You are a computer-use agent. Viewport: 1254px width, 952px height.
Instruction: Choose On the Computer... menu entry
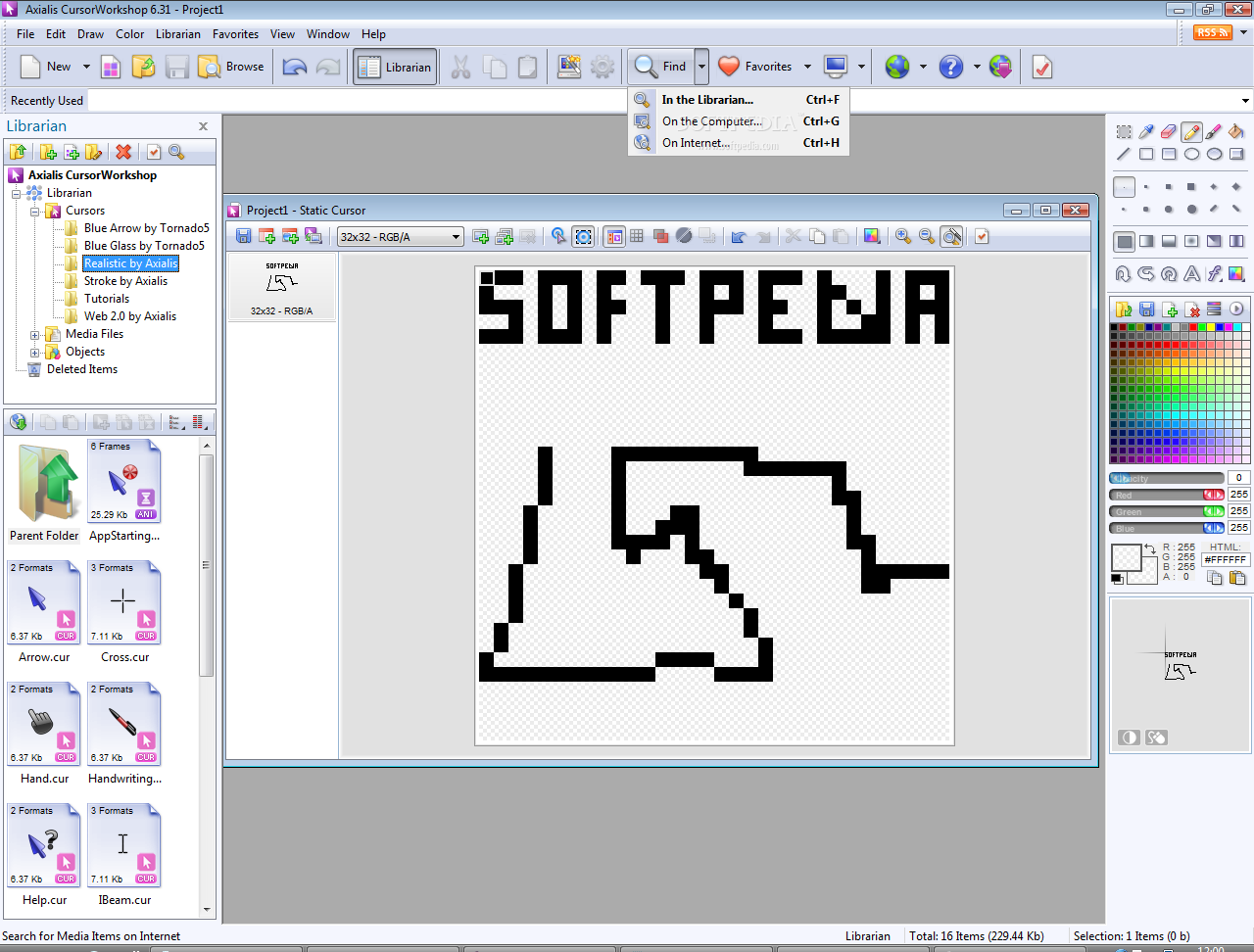tap(739, 120)
